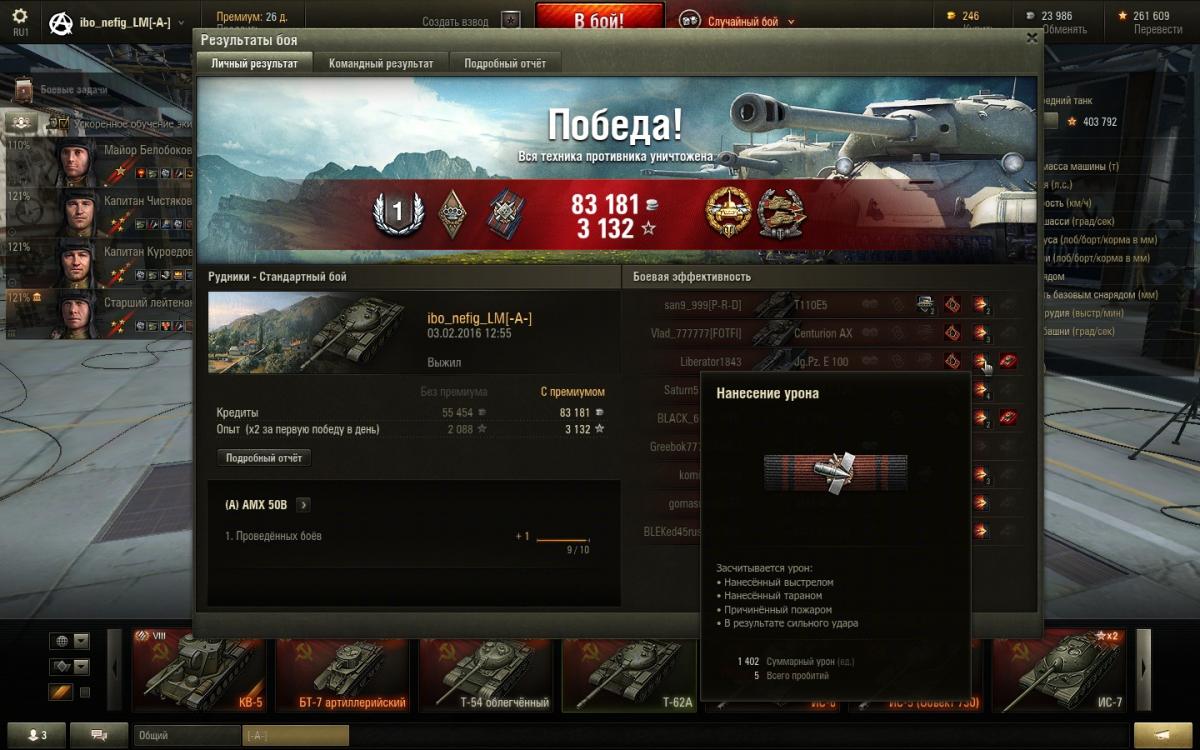Click the Mastery badge icon on the victory banner
Viewport: 1200px width, 750px height.
(x=395, y=212)
